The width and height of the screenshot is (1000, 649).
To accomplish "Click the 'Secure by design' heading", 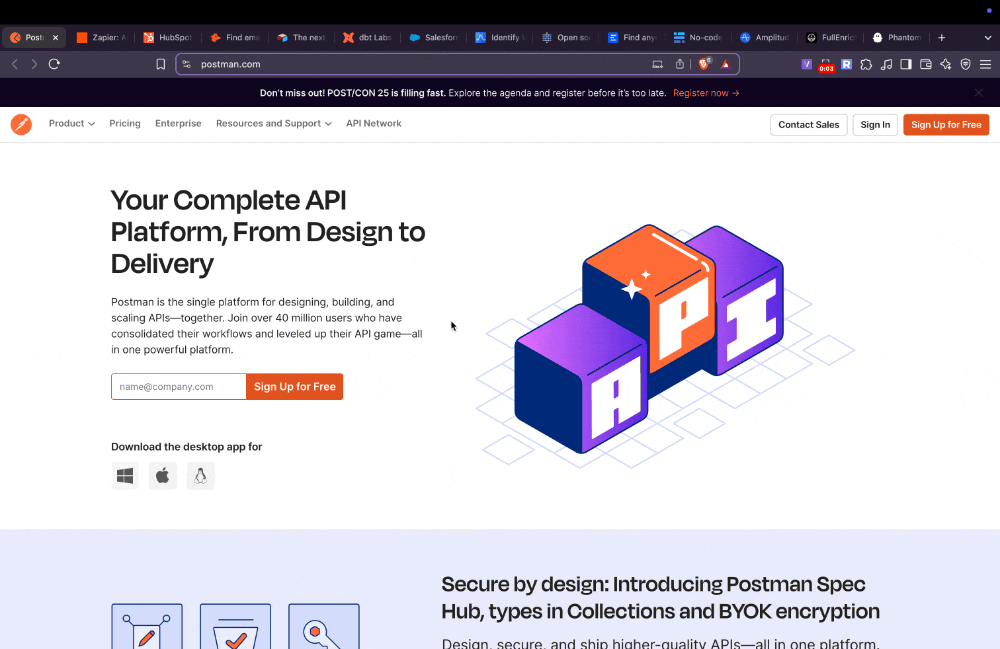I will pos(660,597).
